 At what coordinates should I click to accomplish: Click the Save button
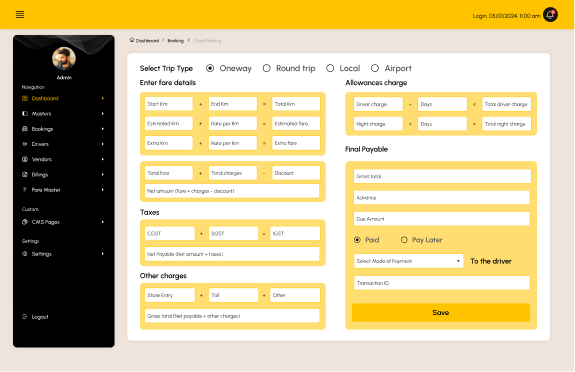coord(441,313)
